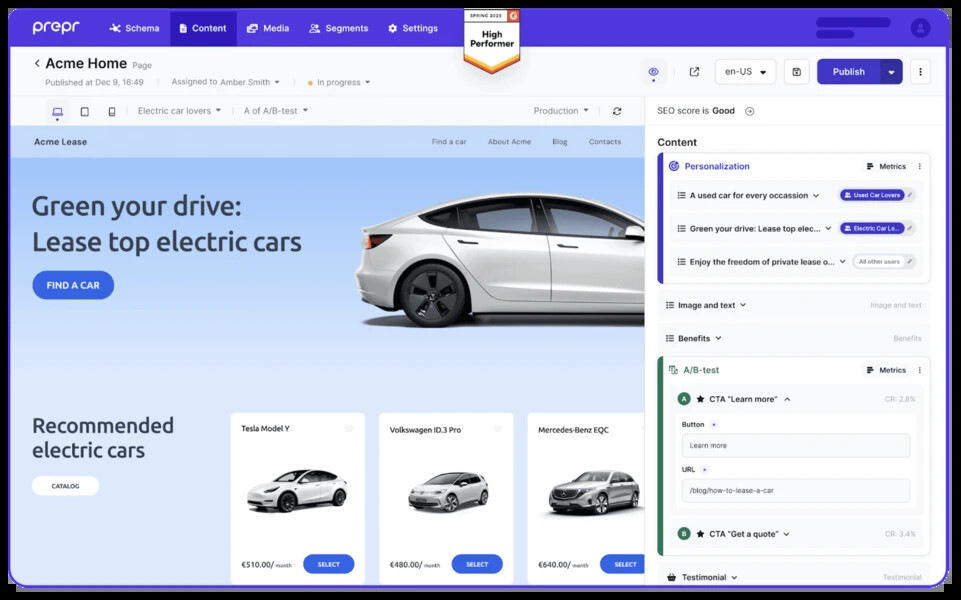Expand the Testimonial section
The width and height of the screenshot is (961, 600).
pos(734,577)
